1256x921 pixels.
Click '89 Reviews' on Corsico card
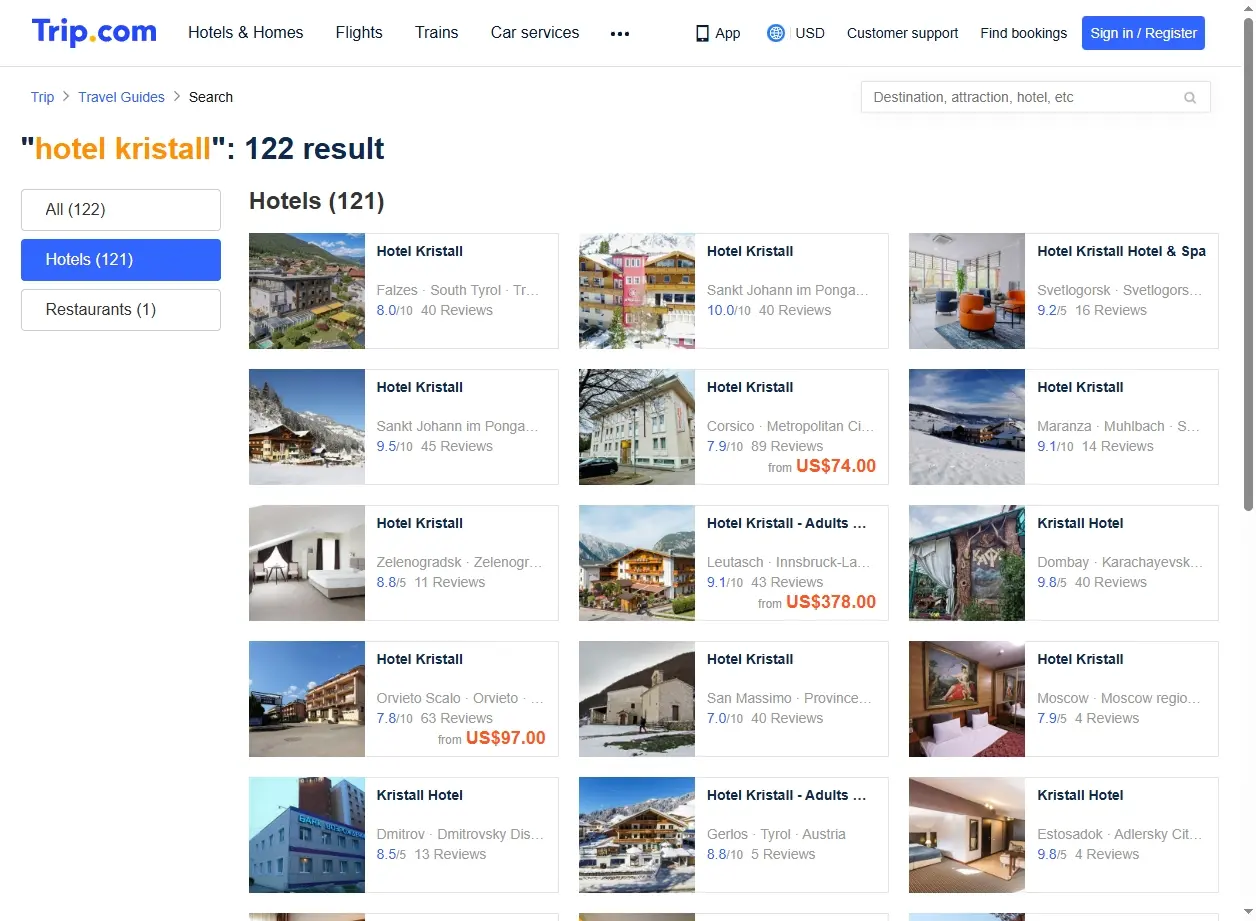coord(787,446)
